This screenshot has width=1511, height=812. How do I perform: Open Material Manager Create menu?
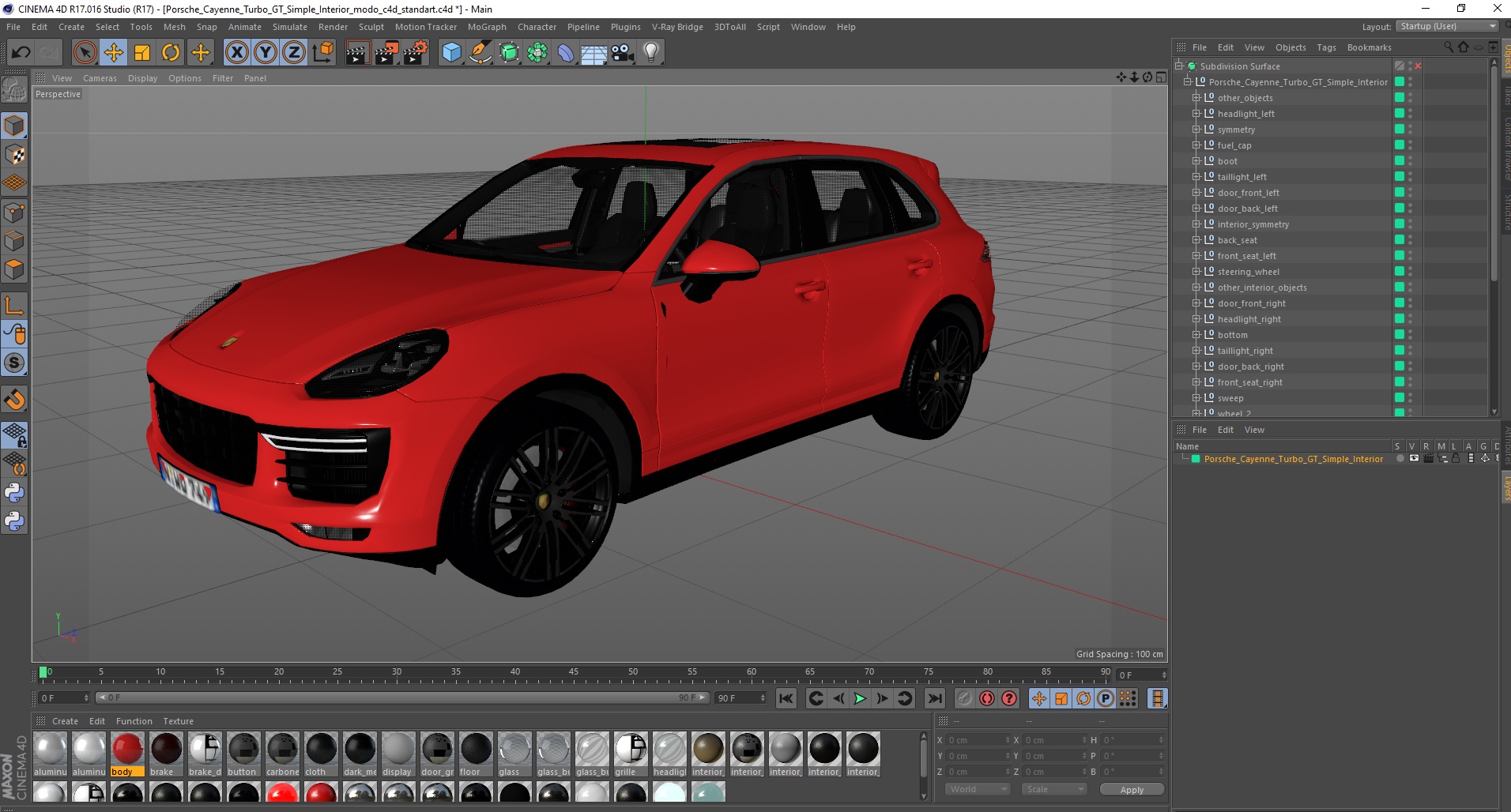pyautogui.click(x=65, y=721)
